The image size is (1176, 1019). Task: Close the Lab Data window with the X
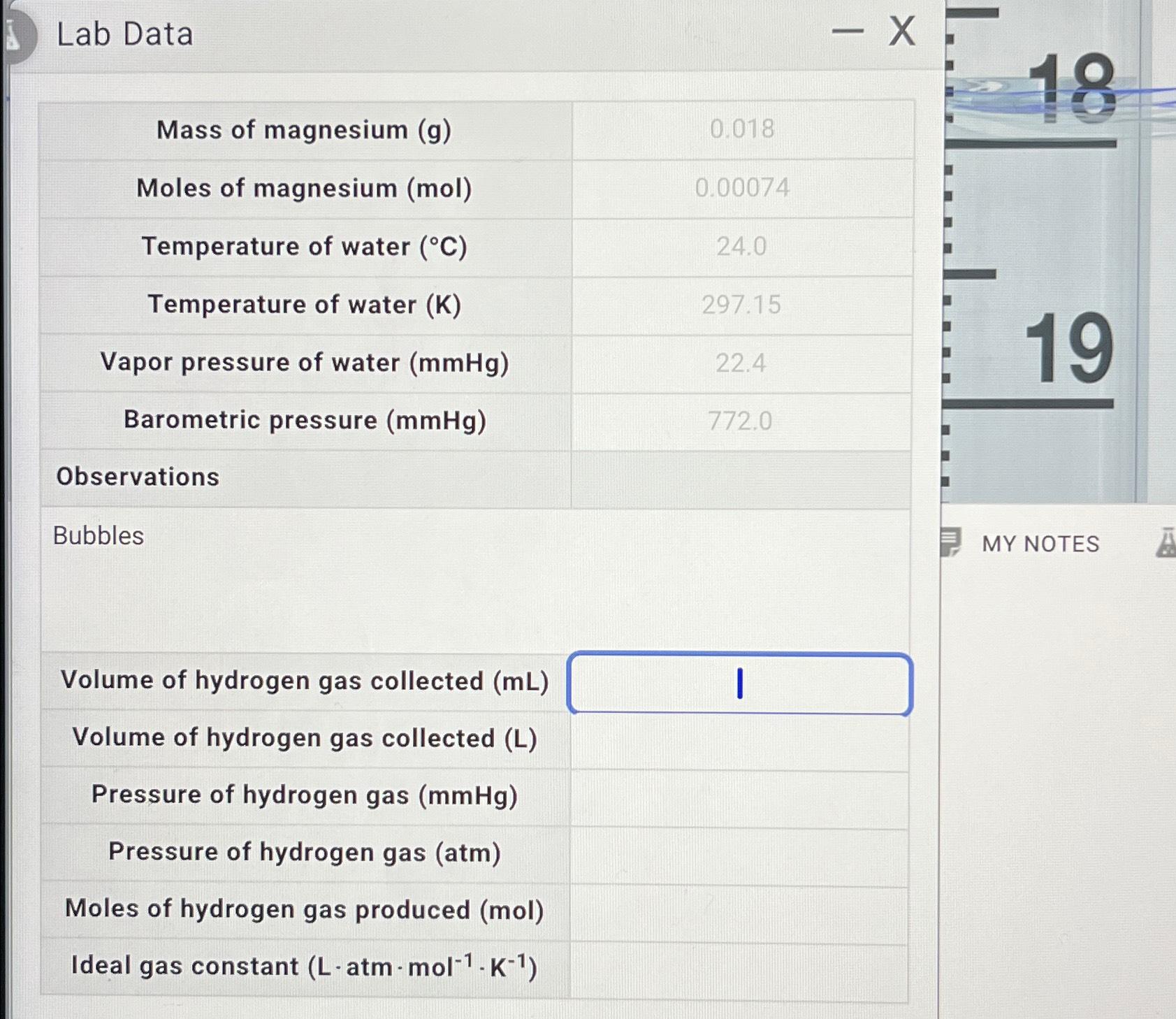(x=902, y=31)
